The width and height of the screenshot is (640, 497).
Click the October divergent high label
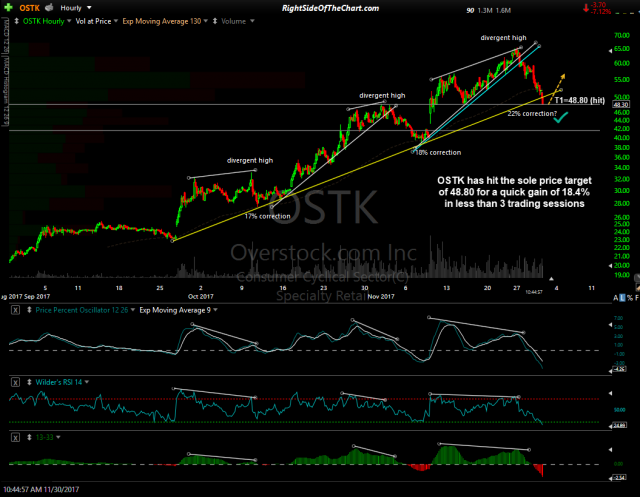[250, 161]
